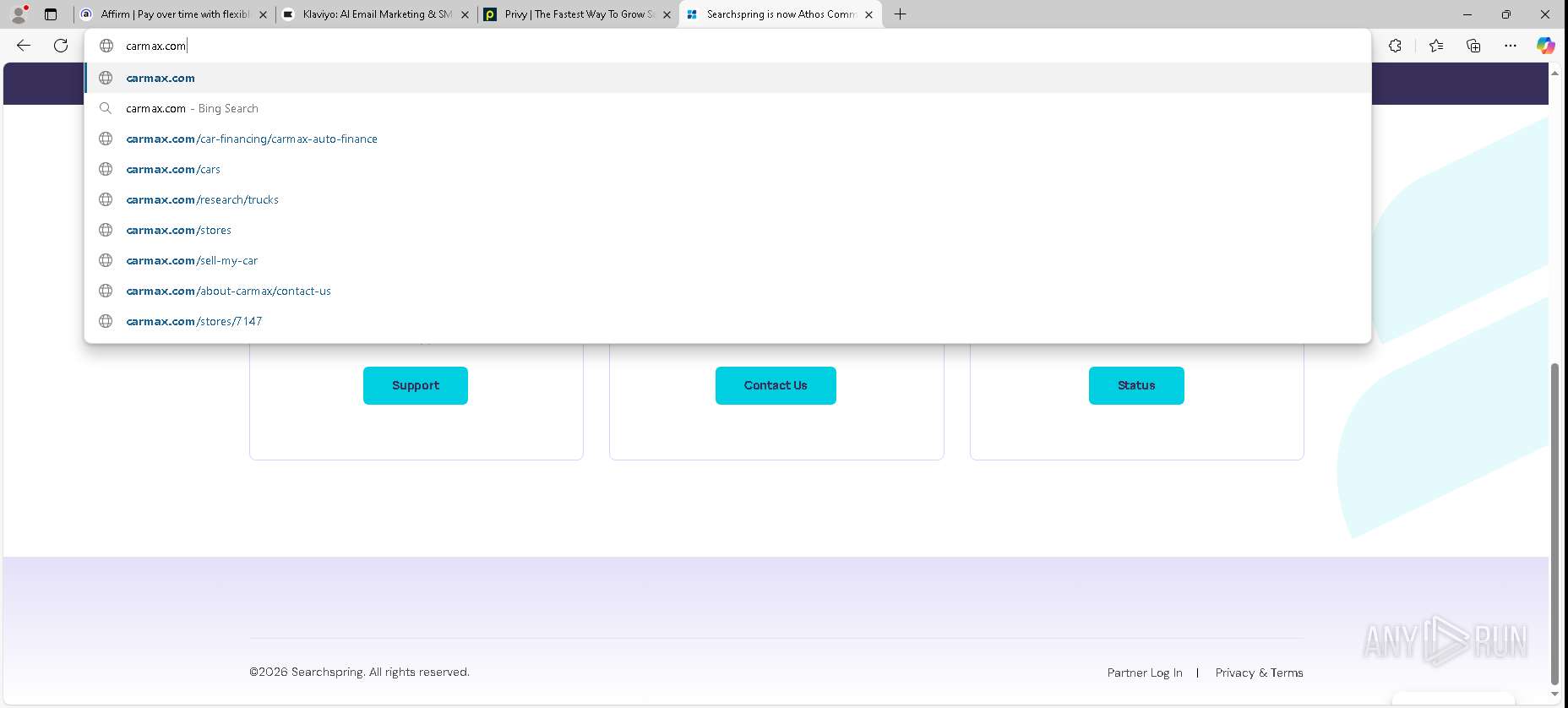Image resolution: width=1568 pixels, height=708 pixels.
Task: Select the Searchspring is now Athos tab
Action: [x=780, y=14]
